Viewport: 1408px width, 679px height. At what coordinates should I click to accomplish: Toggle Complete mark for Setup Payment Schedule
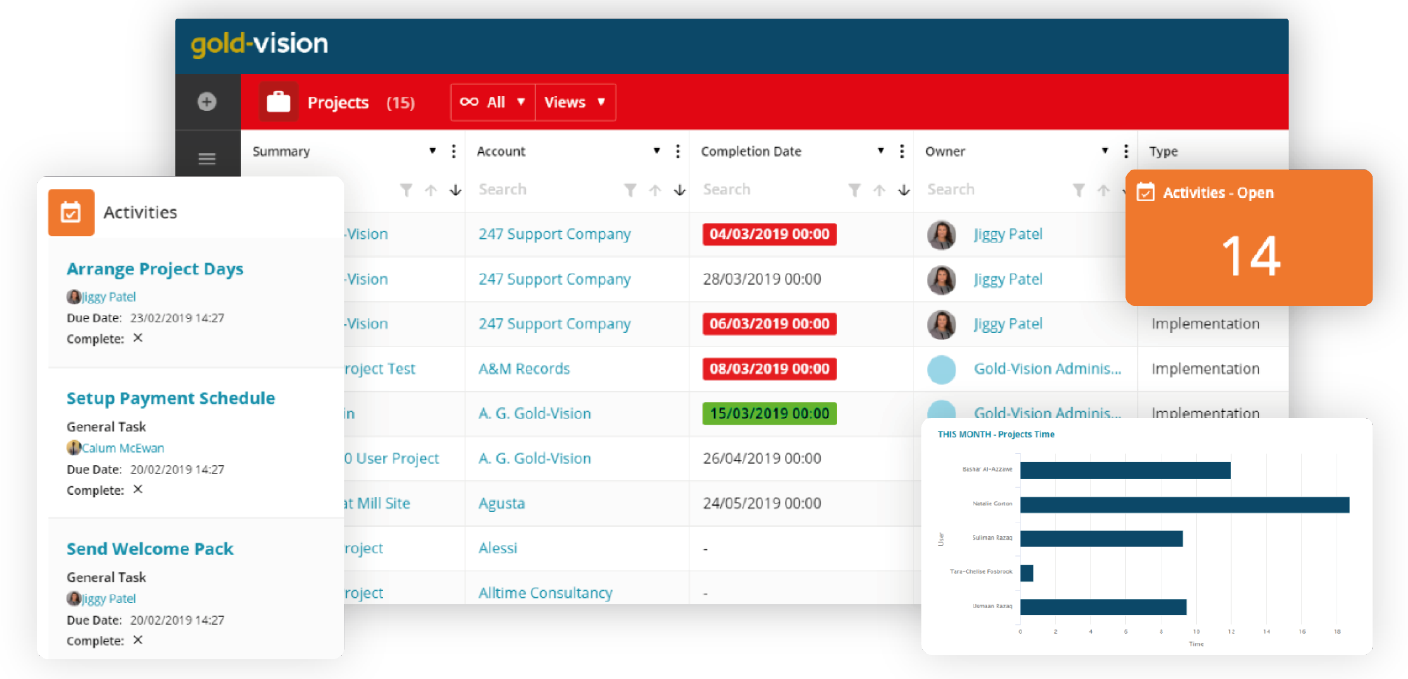[138, 489]
